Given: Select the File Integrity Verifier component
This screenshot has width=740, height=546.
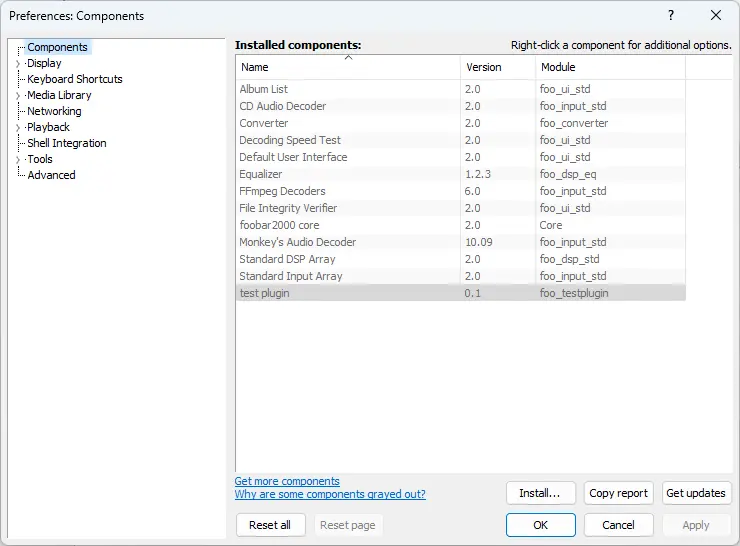Looking at the screenshot, I should pyautogui.click(x=461, y=208).
